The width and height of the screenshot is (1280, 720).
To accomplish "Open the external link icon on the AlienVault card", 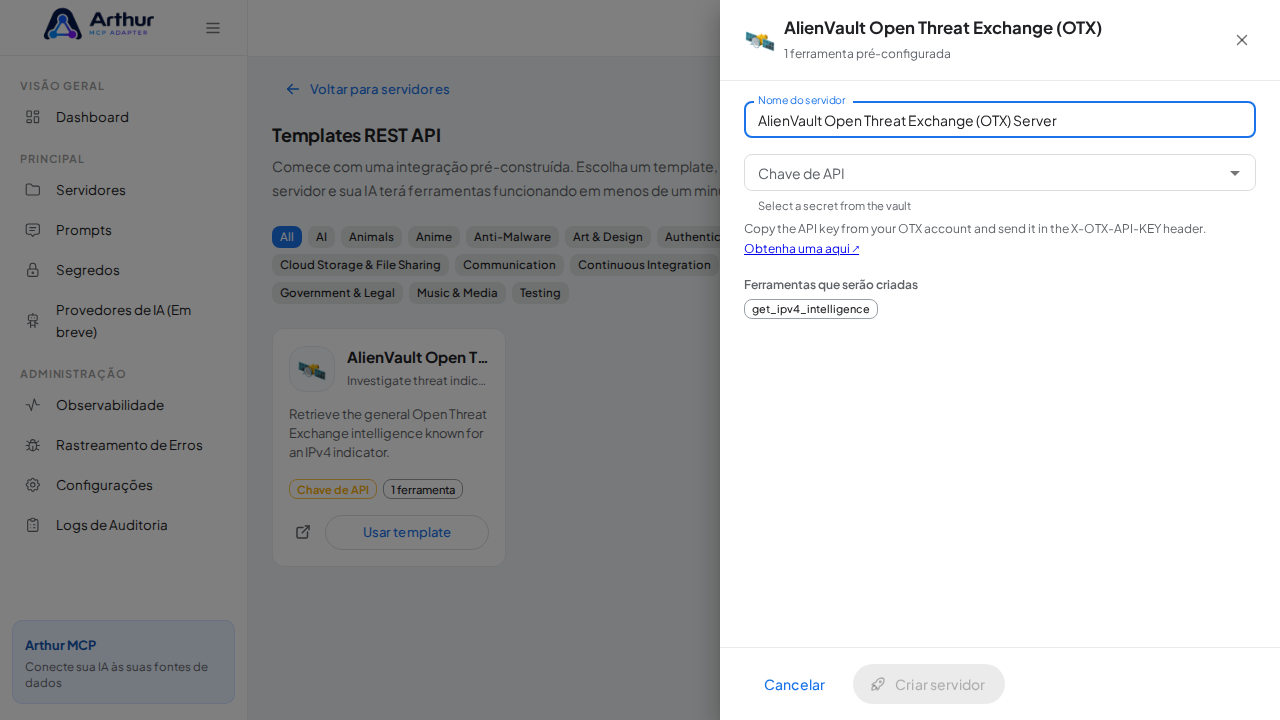I will coord(303,532).
